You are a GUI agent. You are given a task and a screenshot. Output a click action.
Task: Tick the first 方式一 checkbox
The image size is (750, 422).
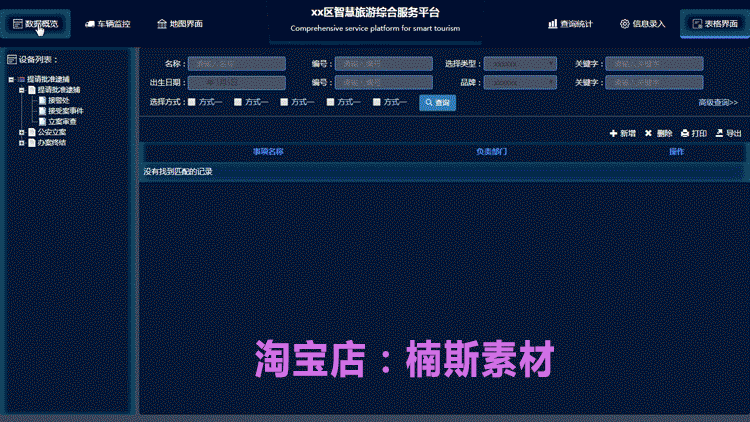192,102
